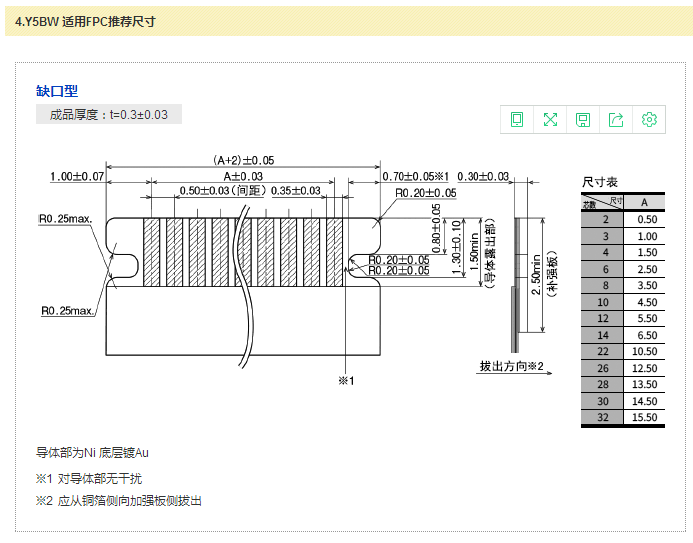This screenshot has height=543, width=693.
Task: Click the table column header A
Action: point(647,202)
